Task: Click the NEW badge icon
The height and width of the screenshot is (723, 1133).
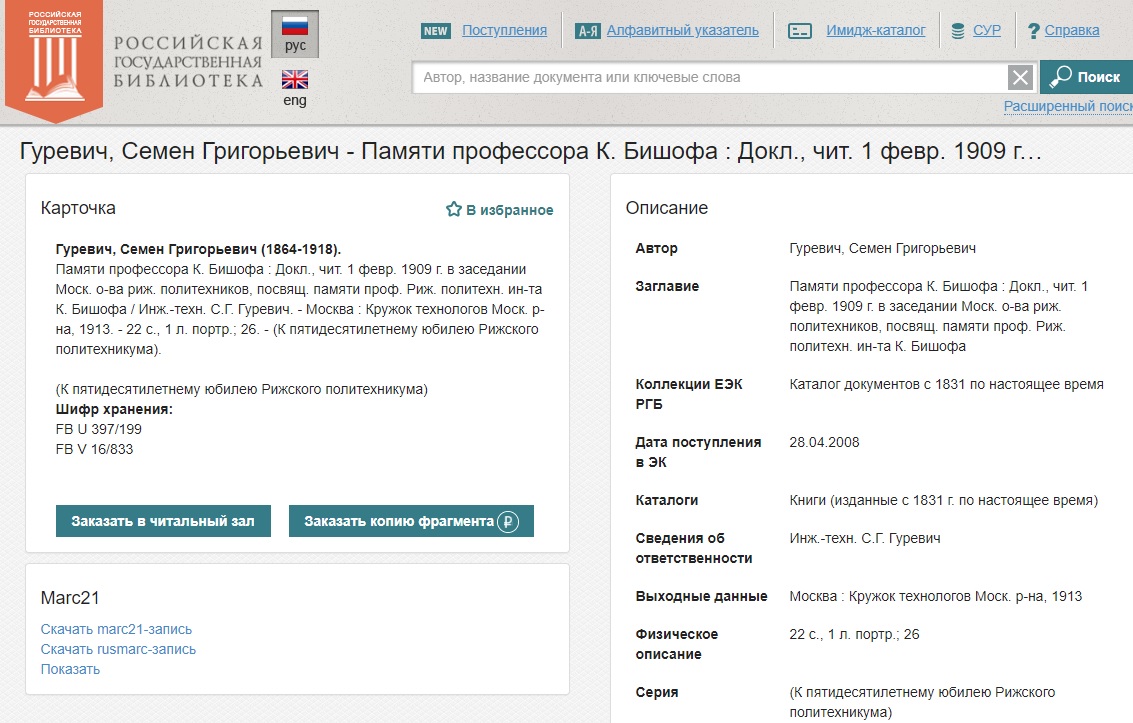Action: (x=436, y=31)
